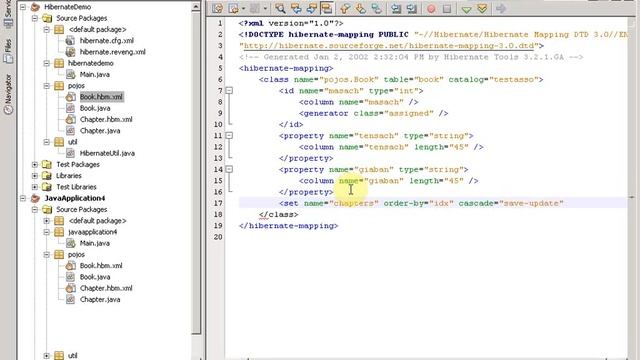Select Book.hbm.xml in JavaApplication4 pojos
Viewport: 640px width, 360px height.
[101, 266]
